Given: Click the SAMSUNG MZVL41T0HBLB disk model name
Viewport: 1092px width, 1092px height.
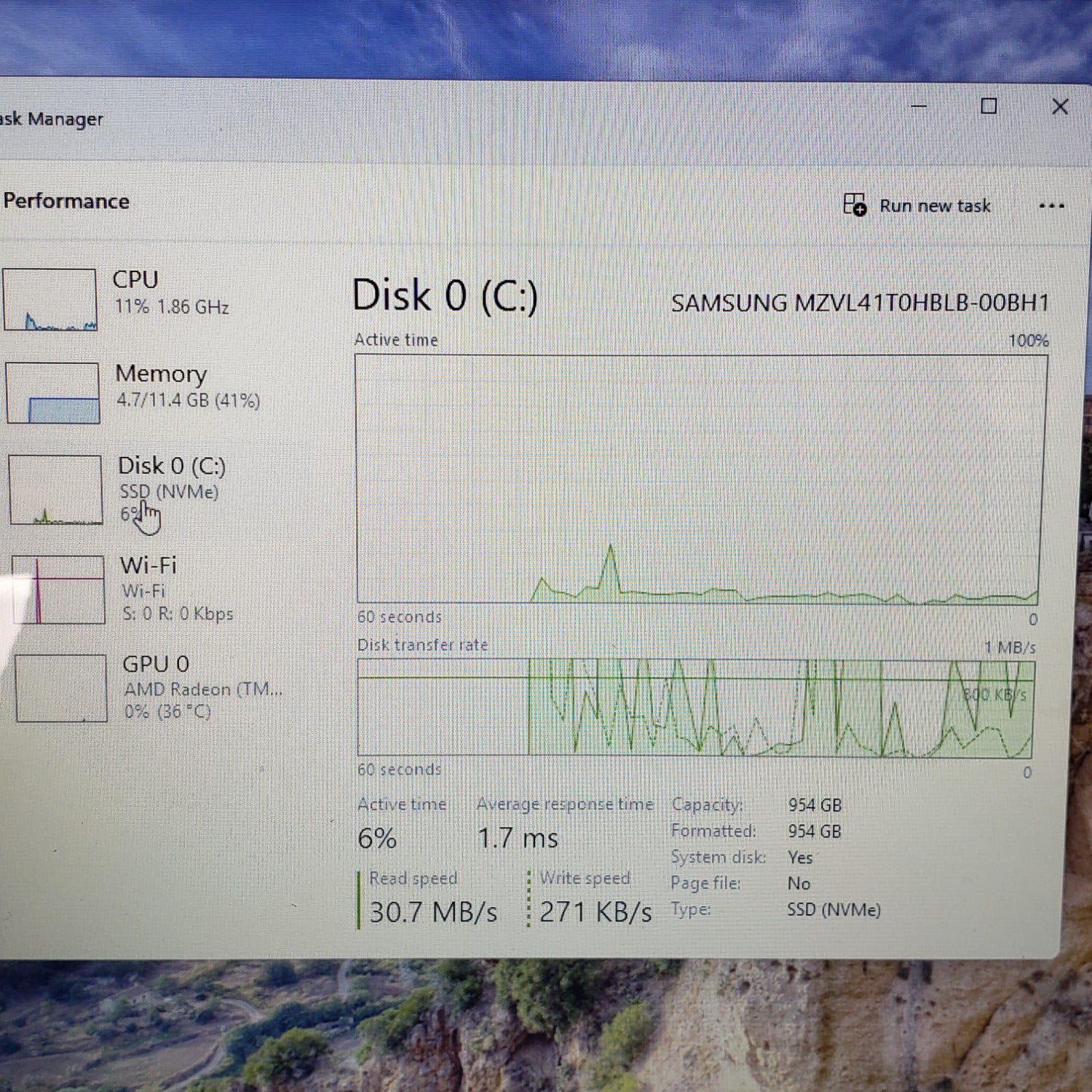Looking at the screenshot, I should (x=860, y=303).
